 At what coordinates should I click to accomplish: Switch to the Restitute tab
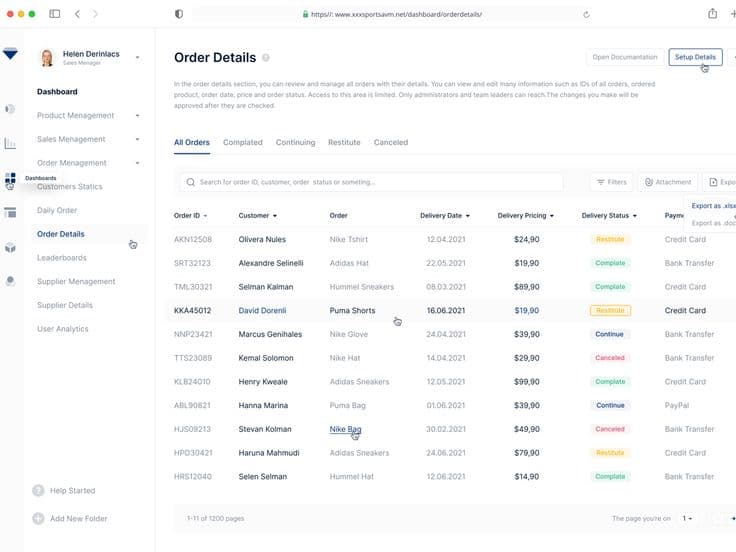point(344,142)
